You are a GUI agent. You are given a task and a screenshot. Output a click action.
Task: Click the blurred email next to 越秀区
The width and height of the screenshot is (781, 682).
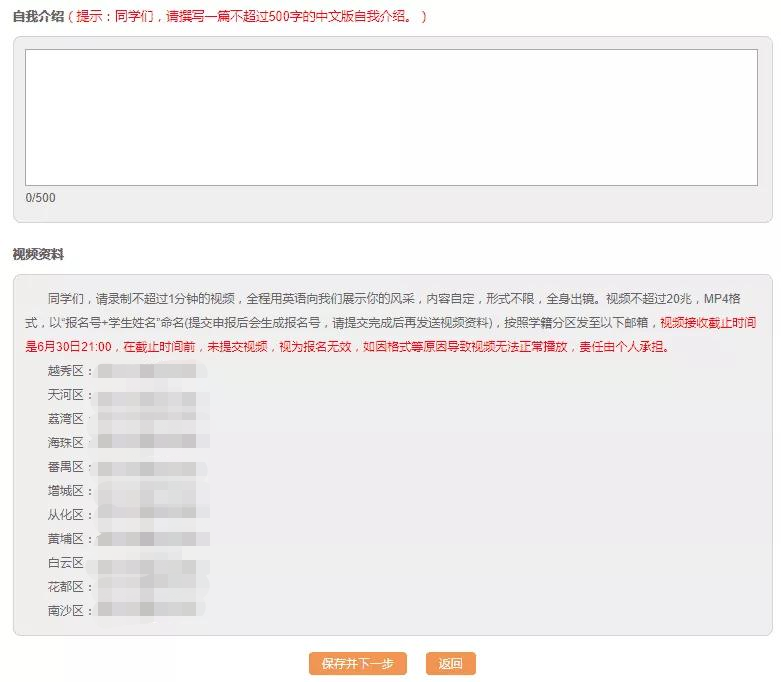point(151,371)
